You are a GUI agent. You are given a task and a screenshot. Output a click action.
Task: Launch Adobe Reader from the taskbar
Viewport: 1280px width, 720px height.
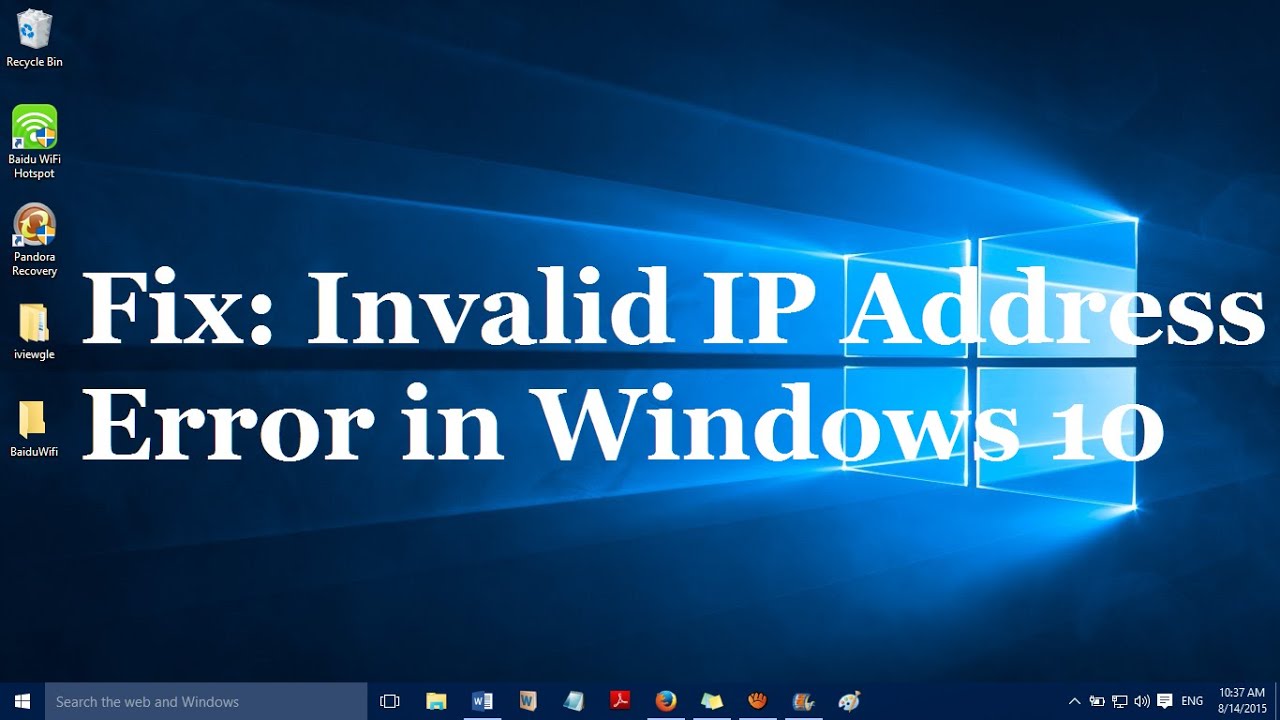[x=620, y=701]
